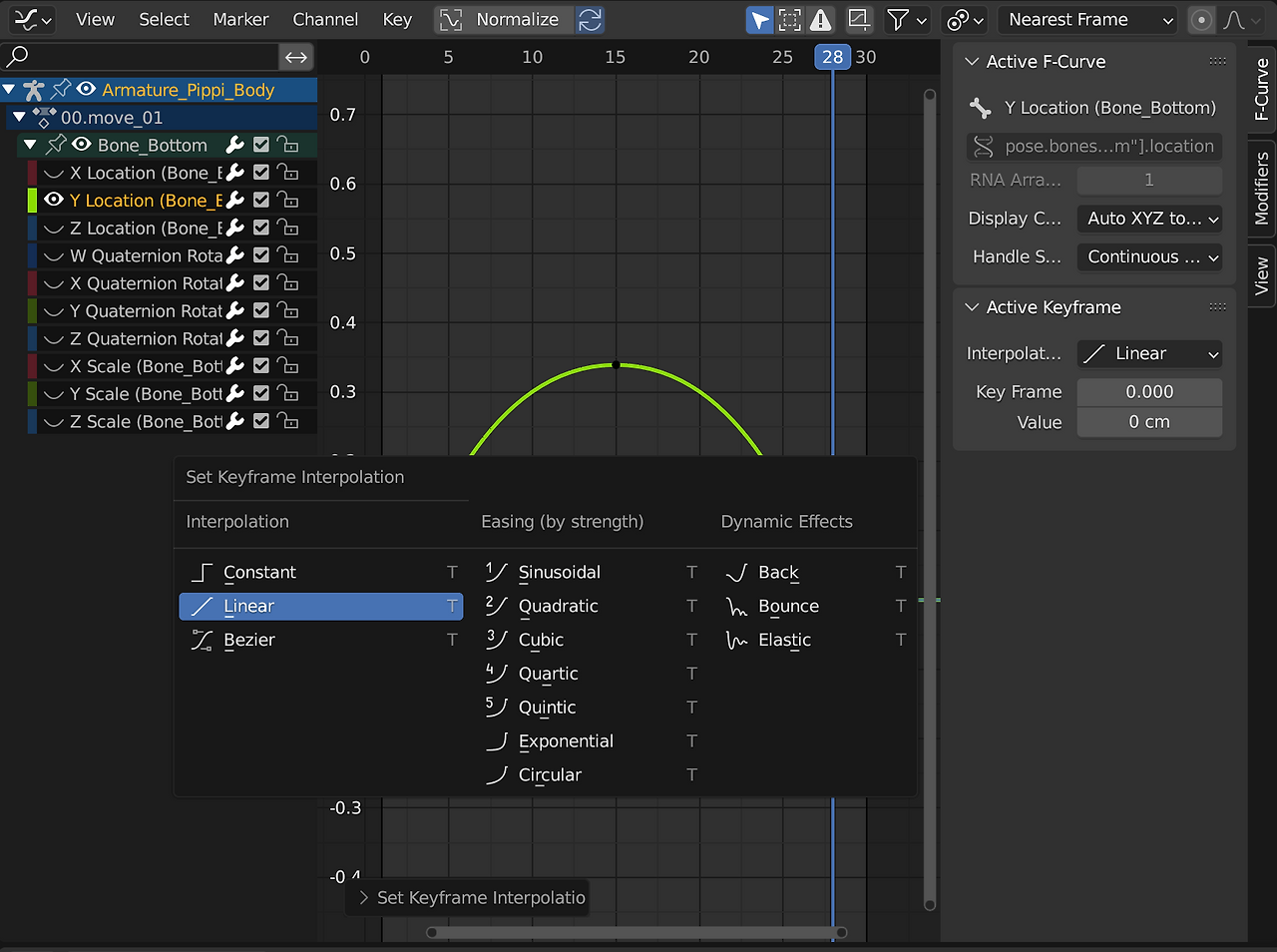Hide Bone_Bottom curves using eye icon
1277x952 pixels.
click(x=82, y=145)
